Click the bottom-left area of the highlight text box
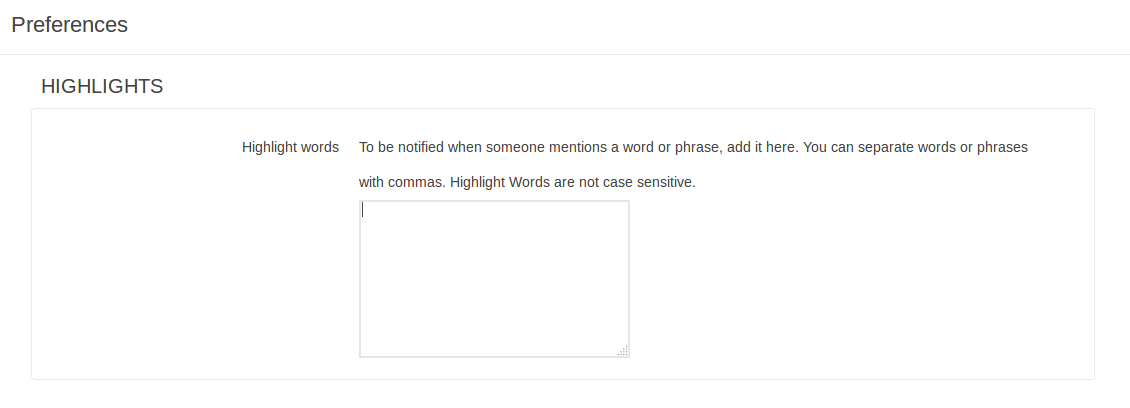1130x408 pixels. pos(380,340)
